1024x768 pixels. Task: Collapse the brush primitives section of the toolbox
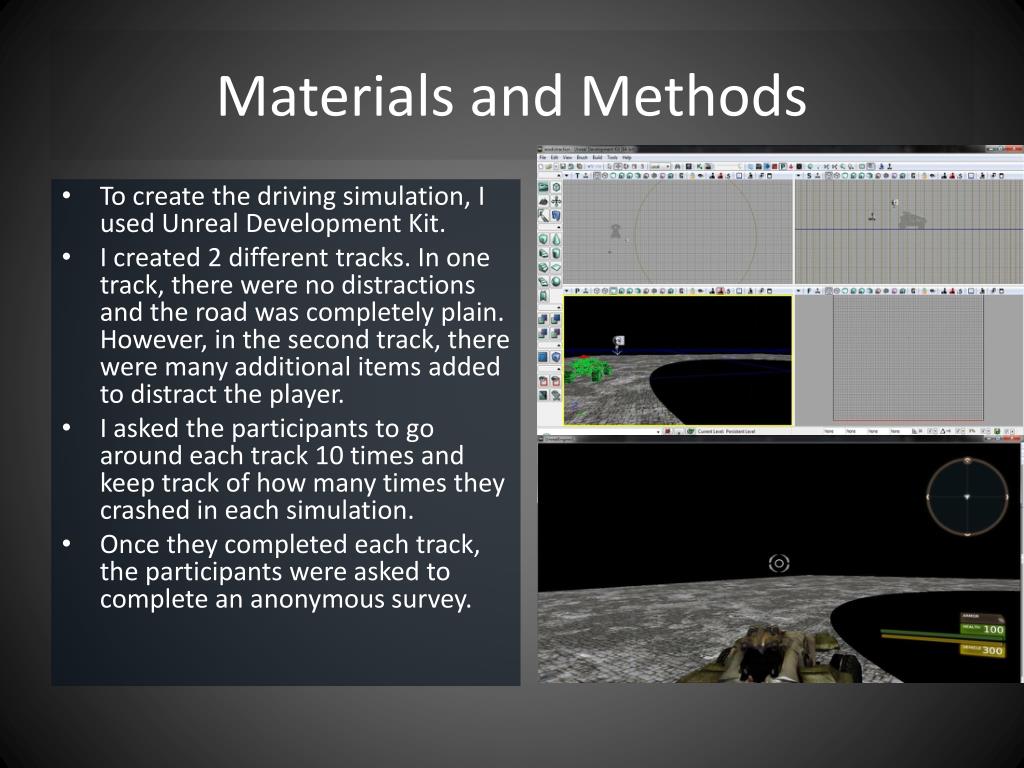click(x=558, y=227)
